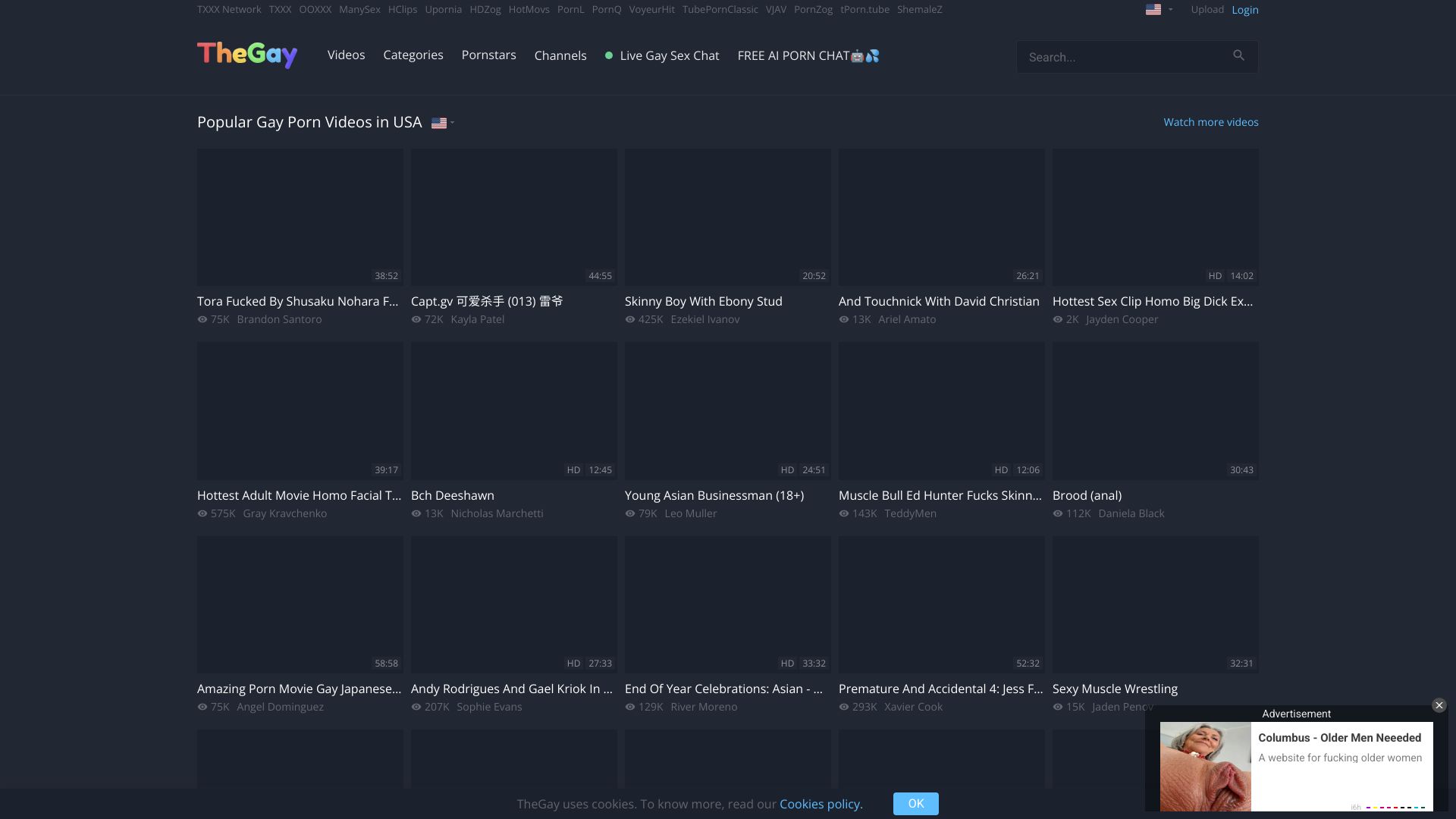
Task: Click the advertisement thumbnail image
Action: tap(1205, 766)
